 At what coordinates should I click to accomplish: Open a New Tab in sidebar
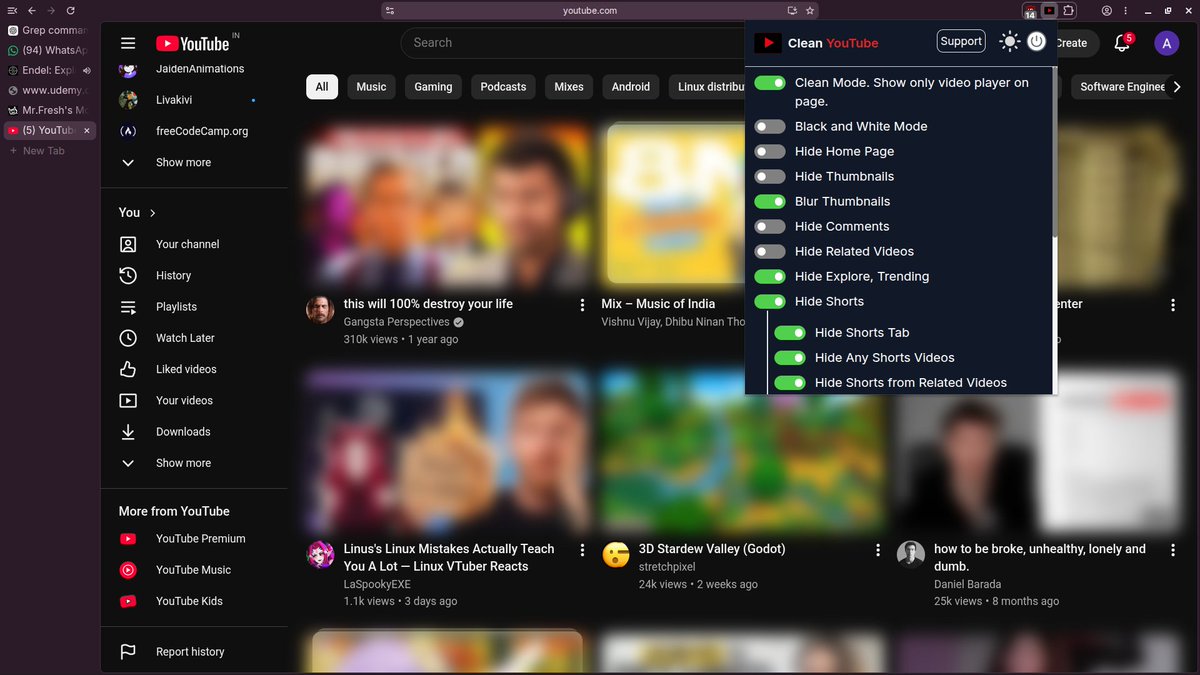coord(49,151)
